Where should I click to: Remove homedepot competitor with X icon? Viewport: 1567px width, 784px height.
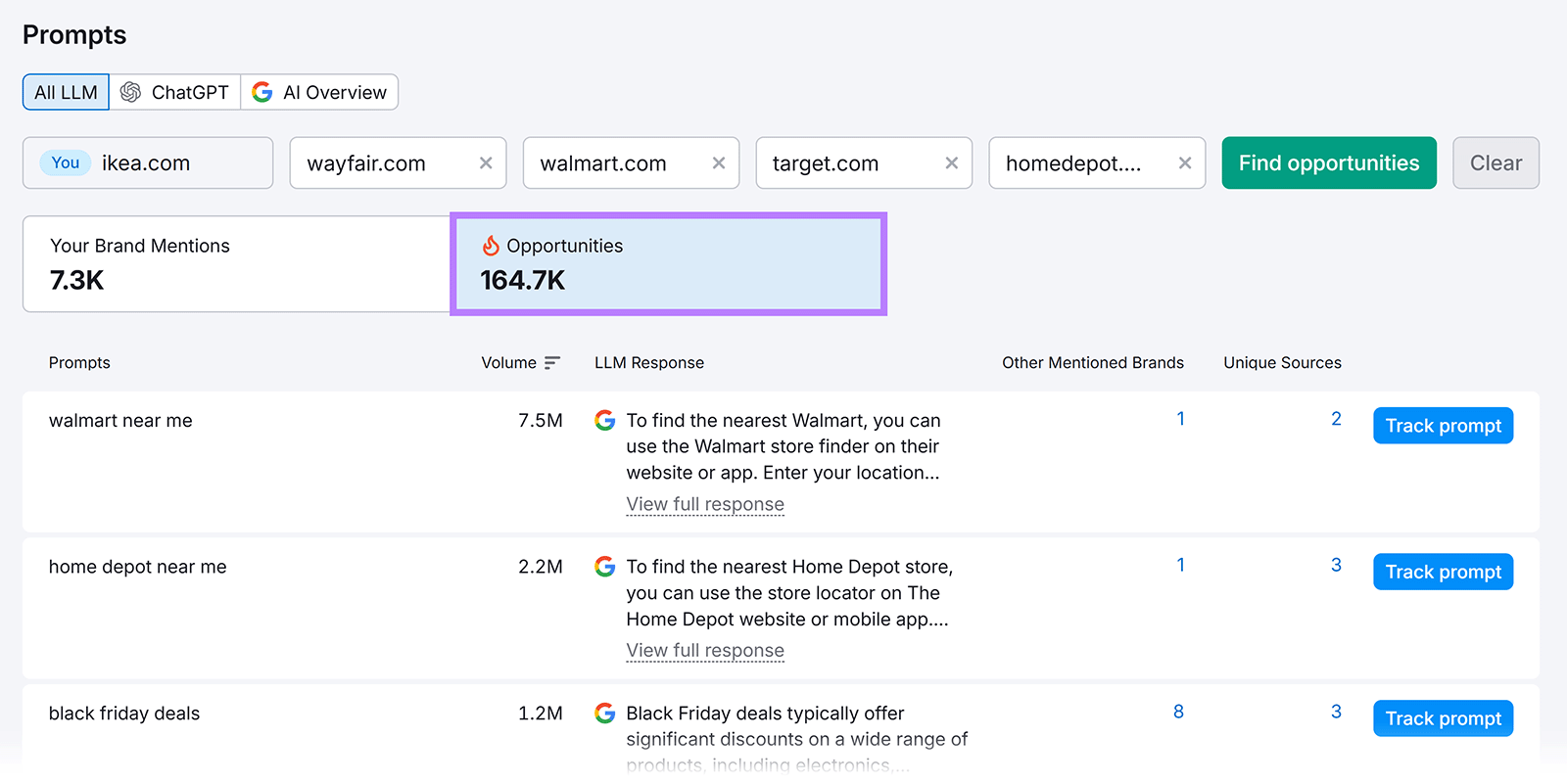tap(1184, 163)
